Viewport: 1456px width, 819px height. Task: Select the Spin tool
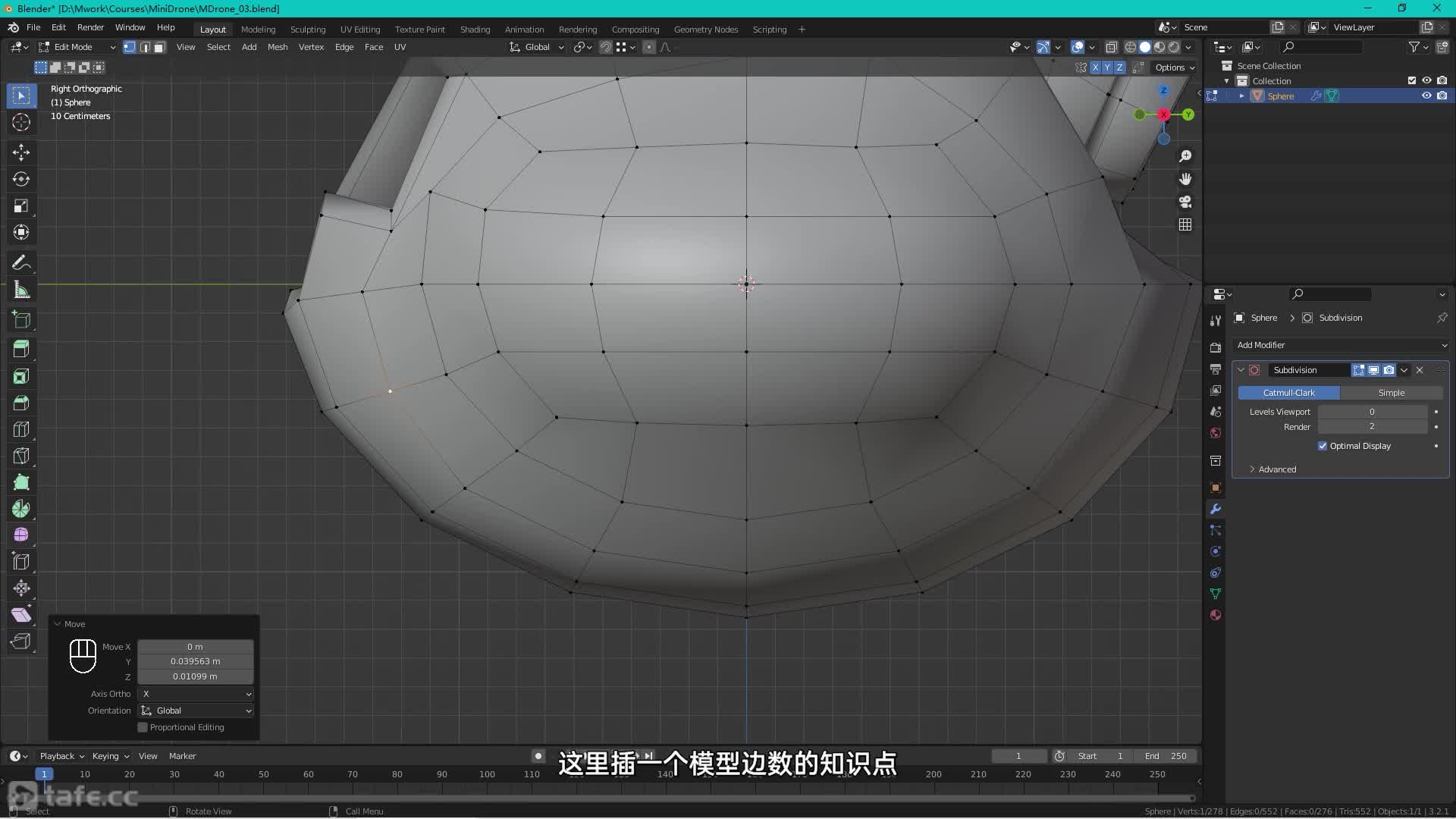tap(21, 509)
